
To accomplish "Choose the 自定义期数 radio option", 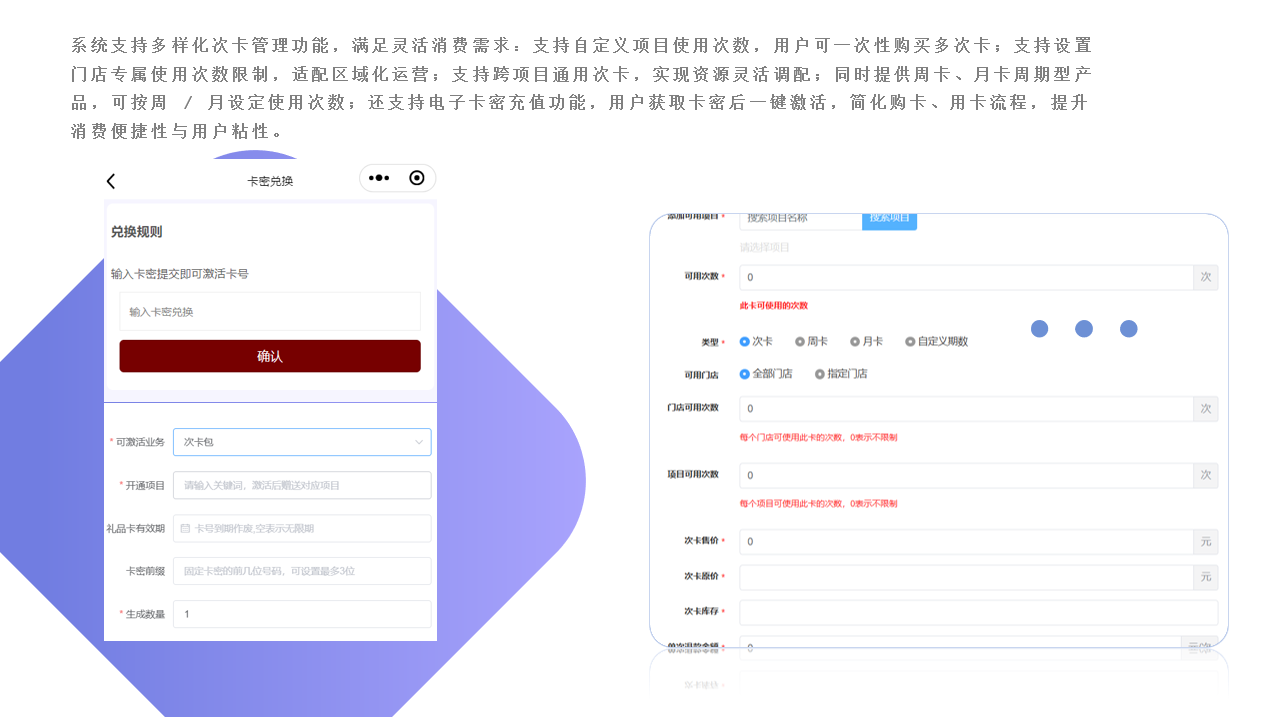I will tap(910, 341).
